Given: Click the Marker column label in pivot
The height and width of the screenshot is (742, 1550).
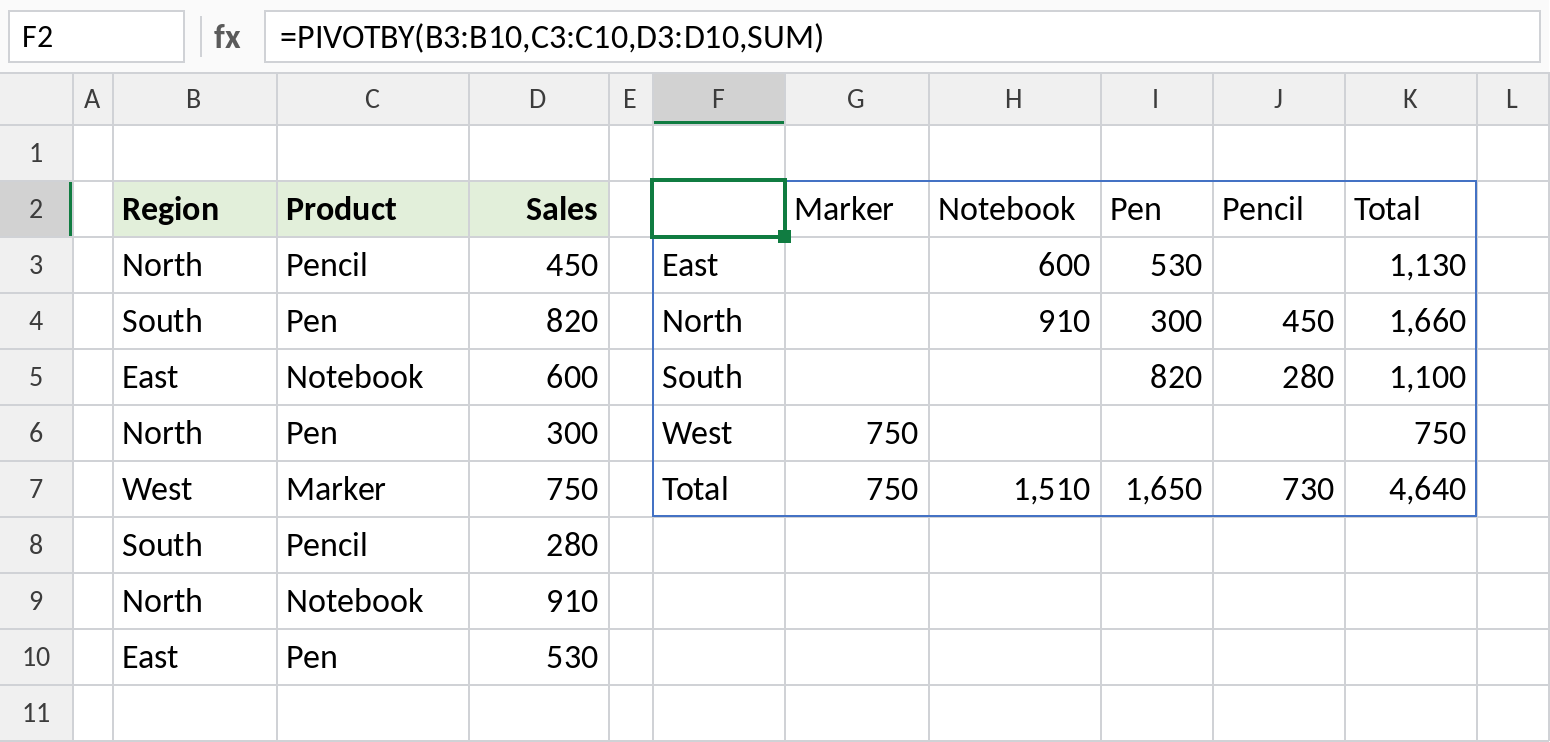Looking at the screenshot, I should click(x=857, y=209).
